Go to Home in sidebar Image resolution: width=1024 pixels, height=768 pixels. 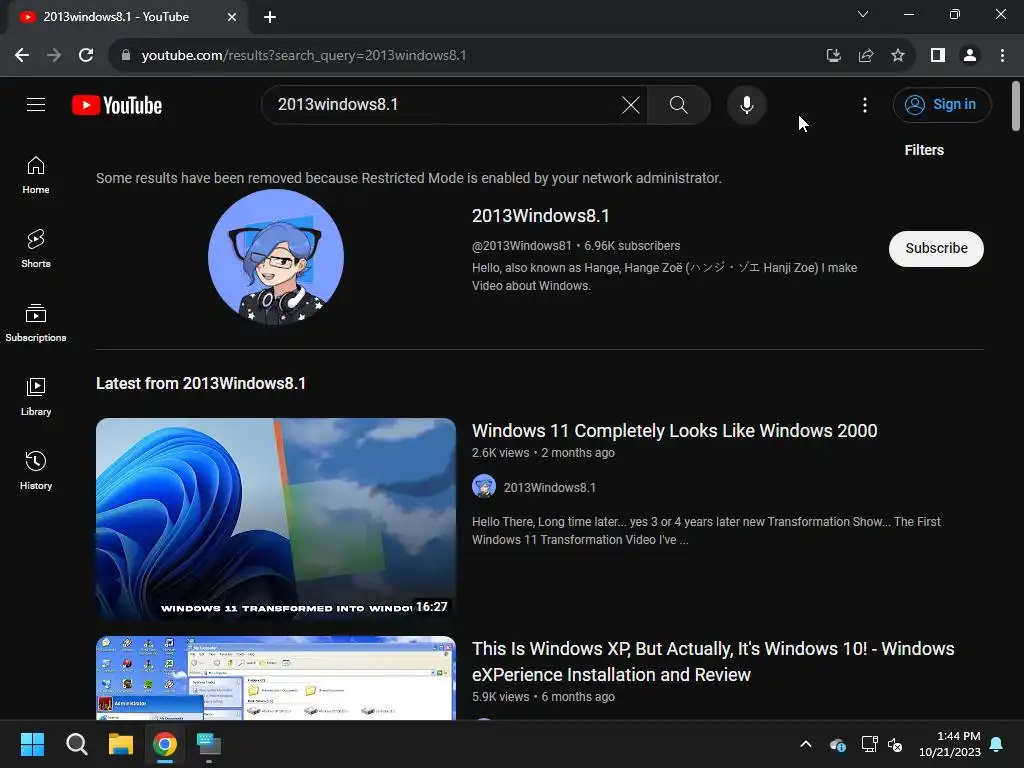pos(36,175)
